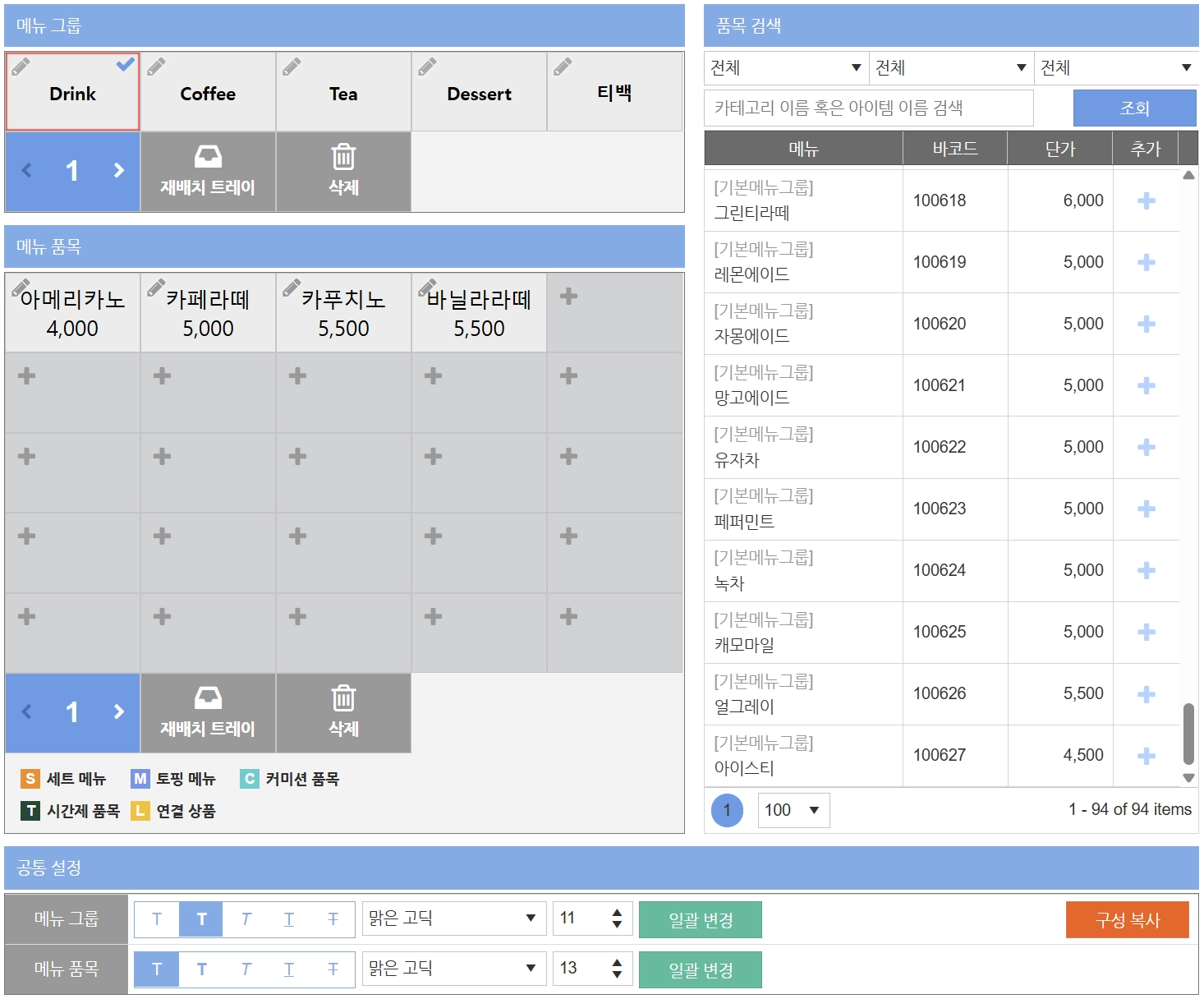Toggle italic style for 메뉴 품목 font

click(246, 969)
